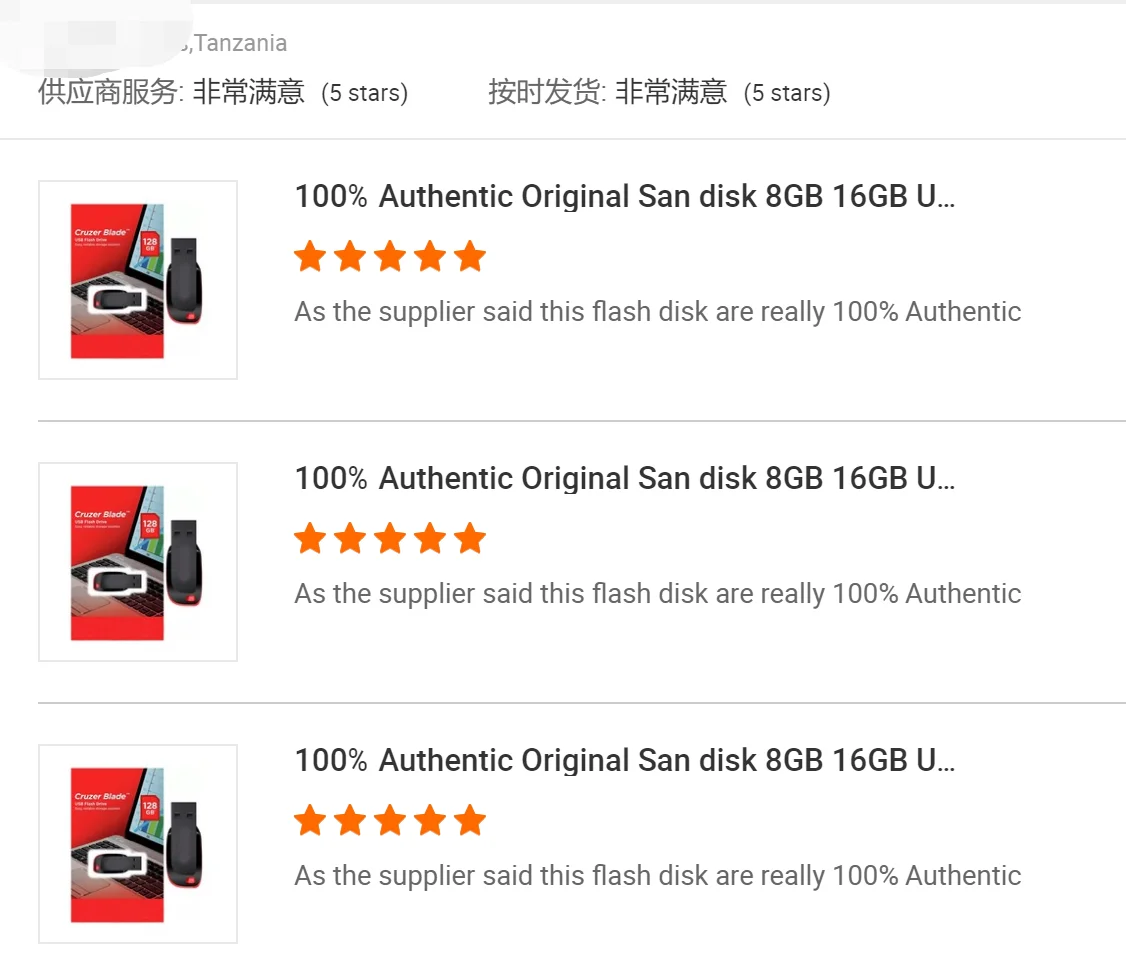Click the fourth star in the third review

tap(430, 821)
